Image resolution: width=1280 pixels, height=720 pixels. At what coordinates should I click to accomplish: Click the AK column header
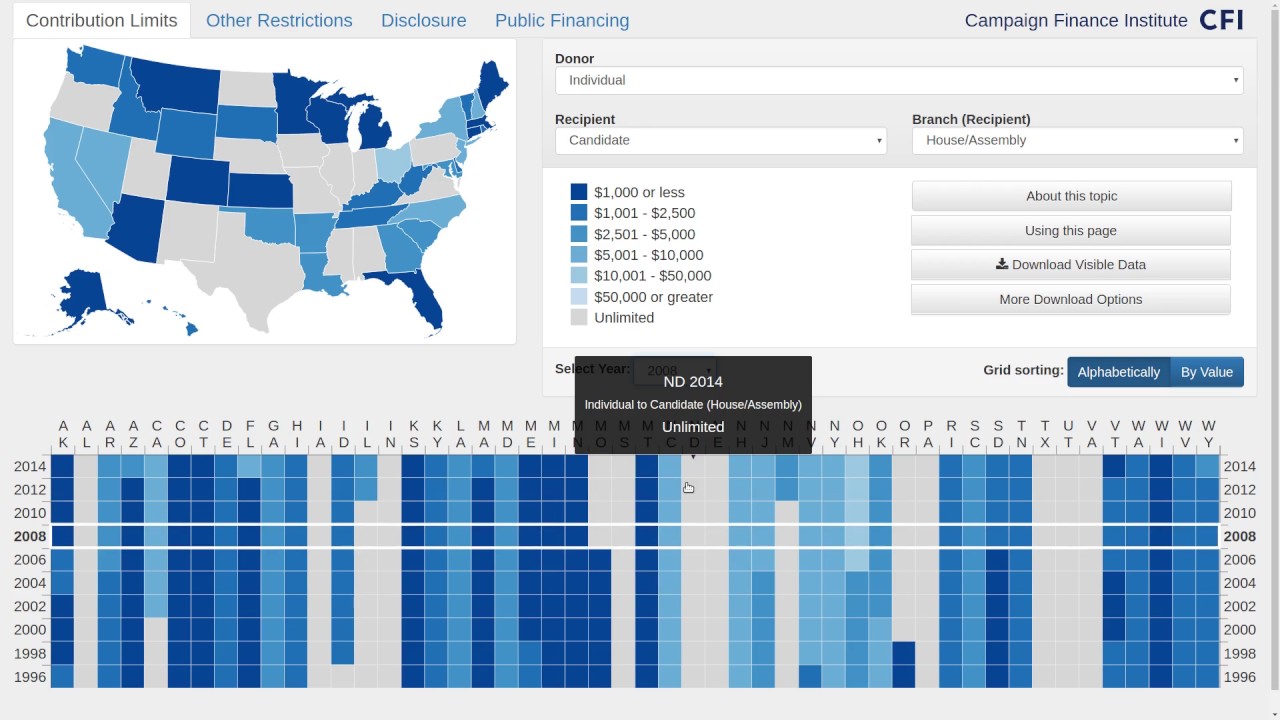[x=63, y=434]
